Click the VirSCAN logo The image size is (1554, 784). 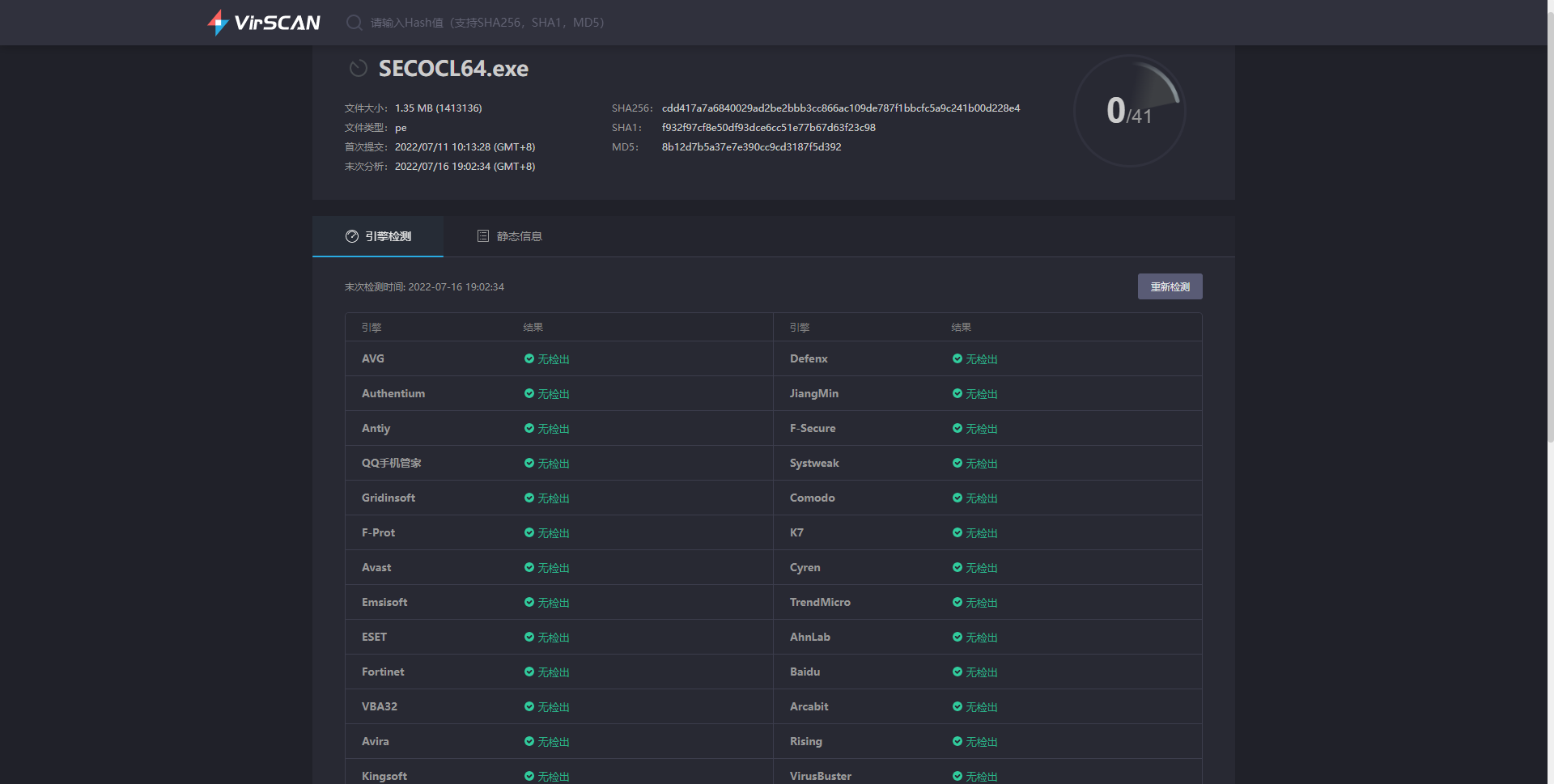click(263, 22)
